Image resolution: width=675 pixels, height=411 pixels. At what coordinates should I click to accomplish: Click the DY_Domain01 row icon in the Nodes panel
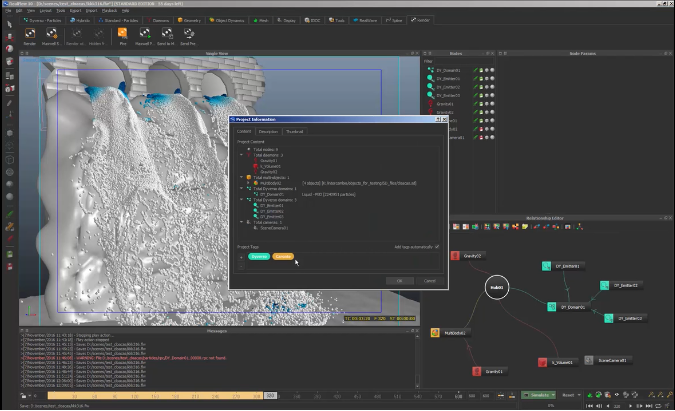pyautogui.click(x=430, y=70)
